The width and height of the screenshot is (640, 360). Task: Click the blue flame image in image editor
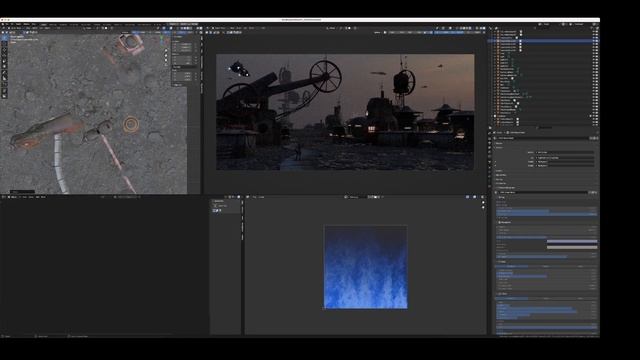tap(366, 267)
